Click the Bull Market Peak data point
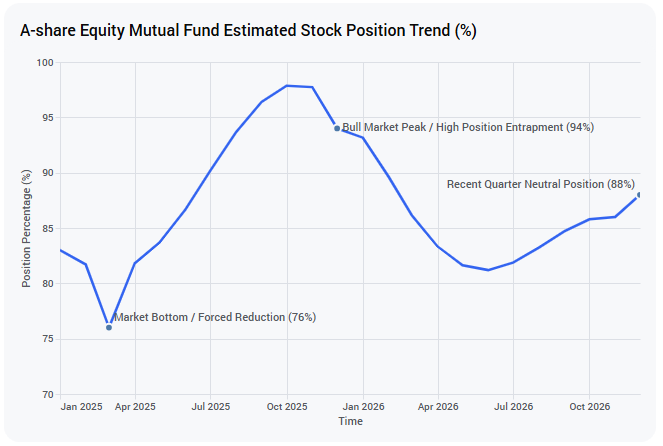The width and height of the screenshot is (663, 446). (337, 129)
